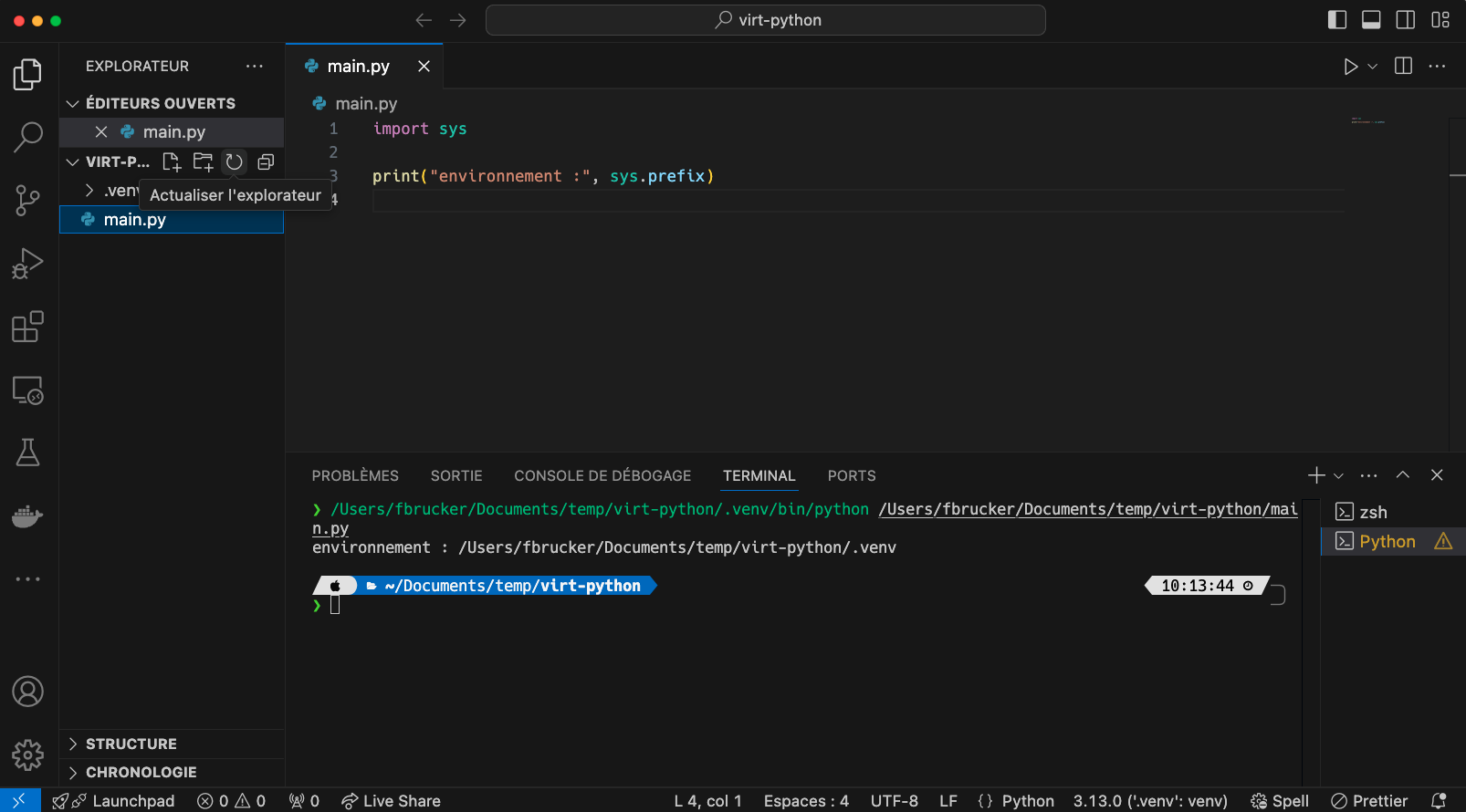Toggle the secondary side bar
1466x812 pixels.
pyautogui.click(x=1406, y=20)
